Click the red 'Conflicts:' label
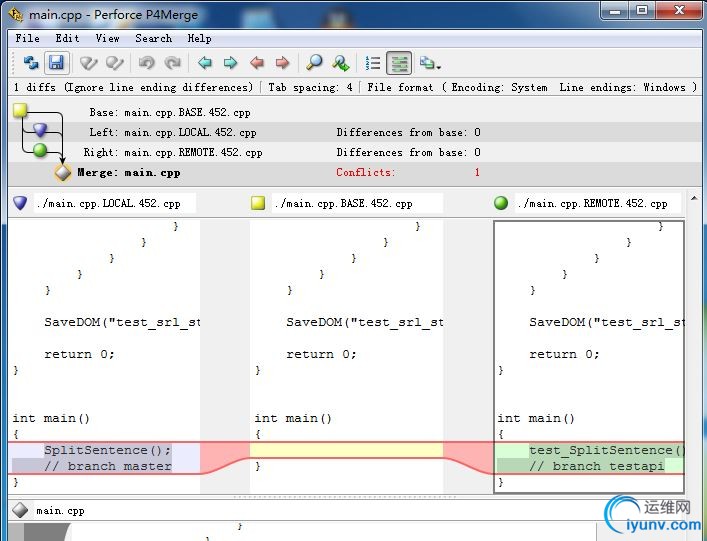The image size is (707, 541). click(365, 172)
